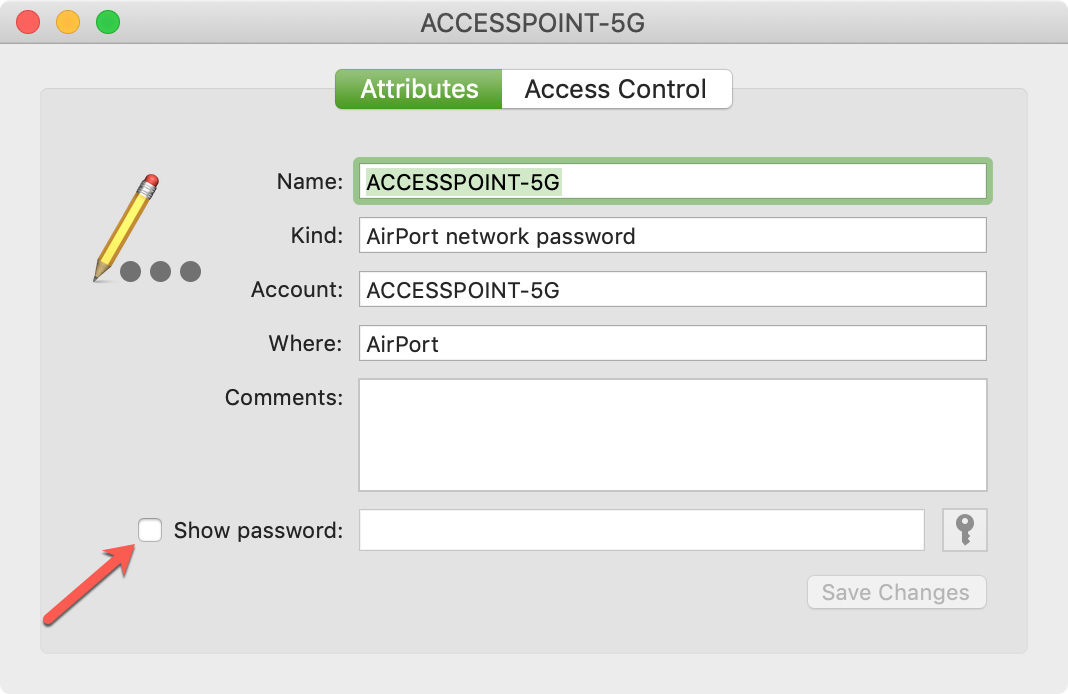
Task: Click the pencil password item icon
Action: [147, 228]
